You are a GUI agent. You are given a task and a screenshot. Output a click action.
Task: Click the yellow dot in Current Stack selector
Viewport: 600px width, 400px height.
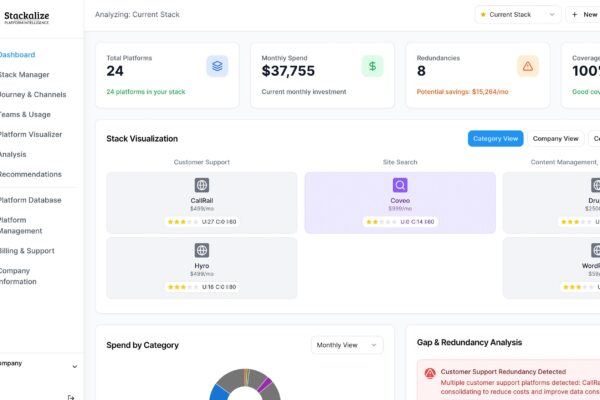click(483, 15)
